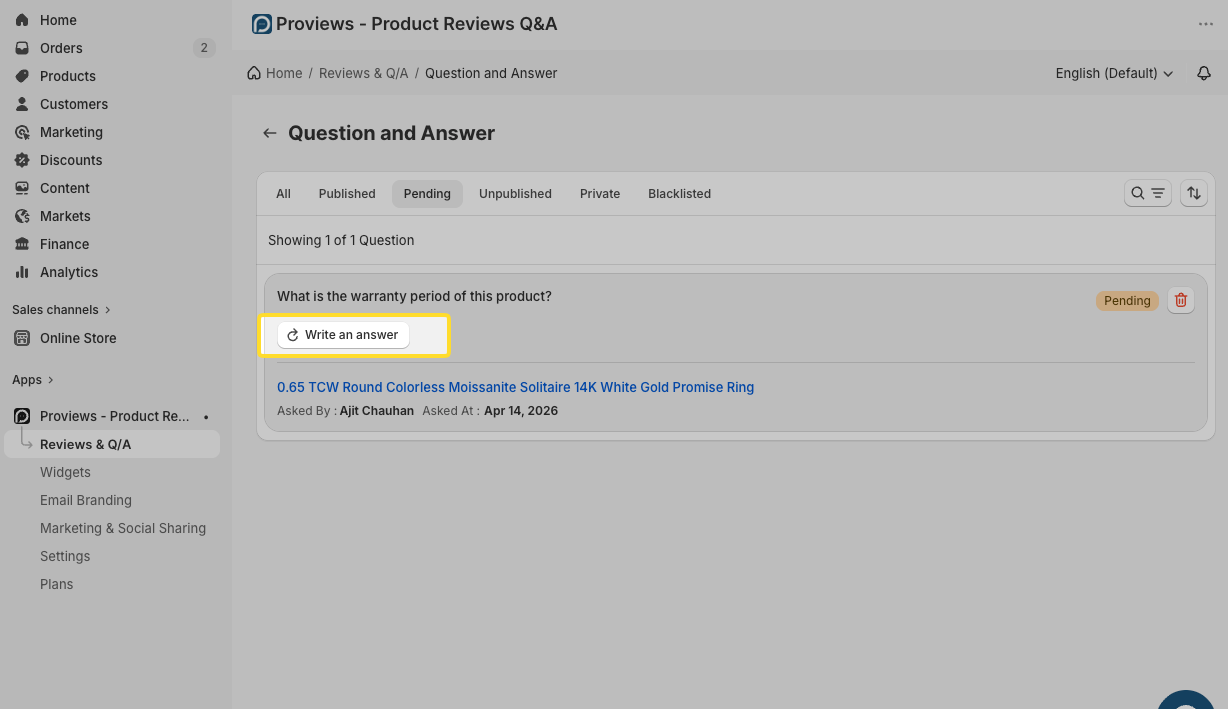Click the Orders inbox icon
This screenshot has height=709, width=1228.
22,48
